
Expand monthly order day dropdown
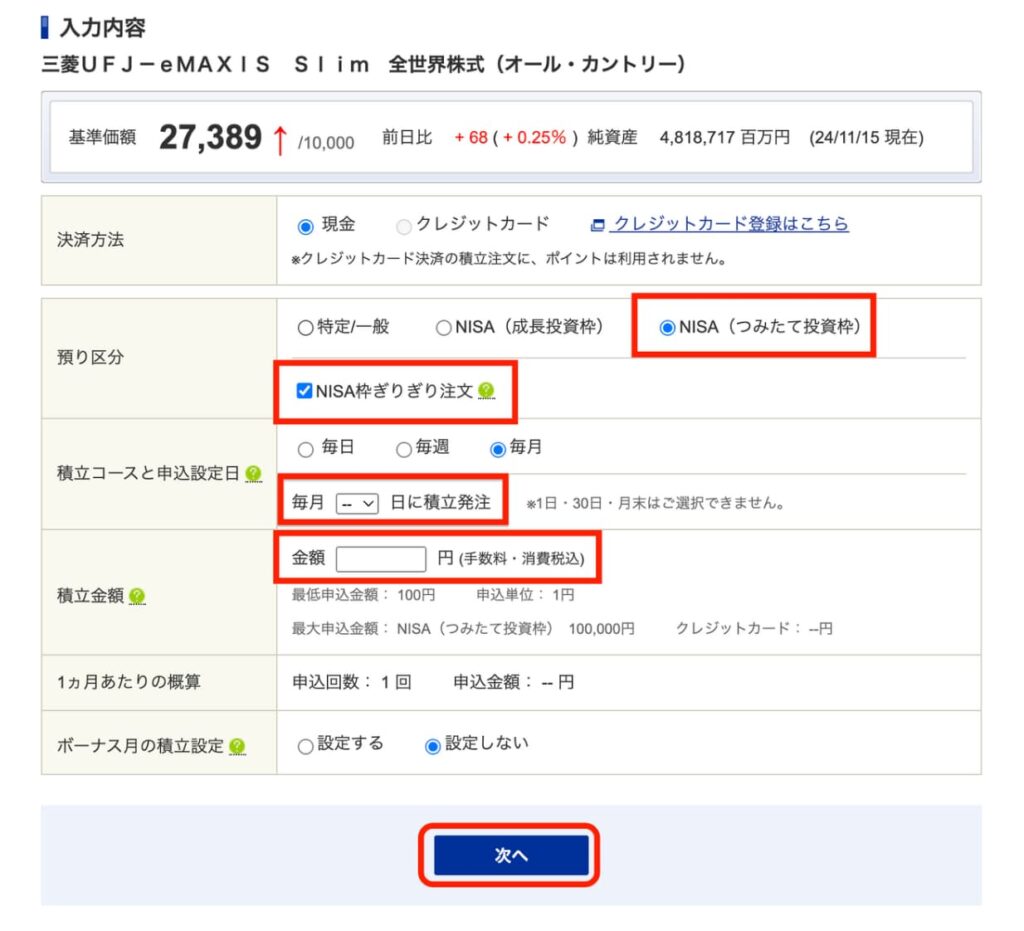(x=357, y=503)
